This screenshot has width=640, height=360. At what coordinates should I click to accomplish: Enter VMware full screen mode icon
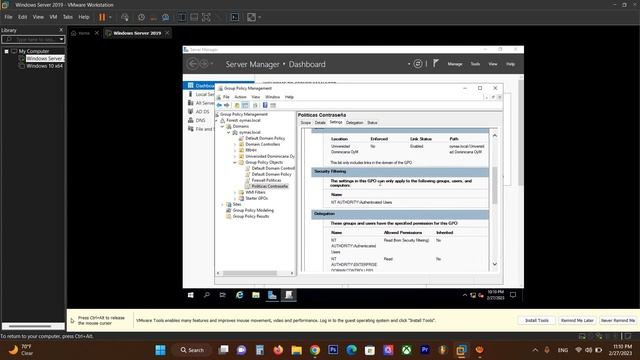point(206,17)
